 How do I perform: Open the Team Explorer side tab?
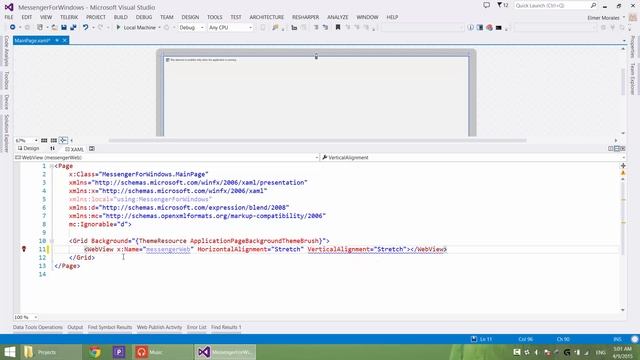(633, 79)
